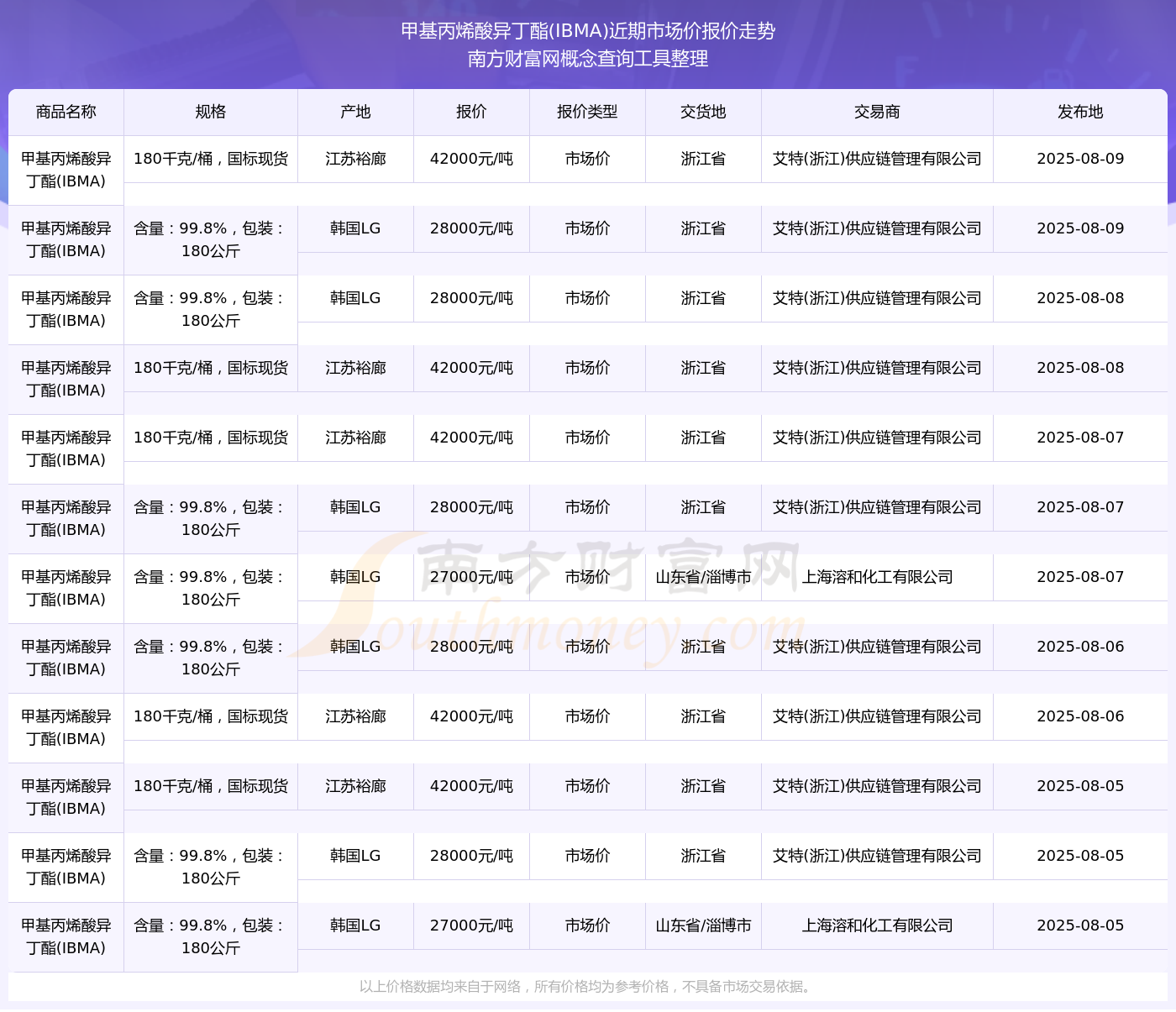This screenshot has height=1012, width=1176.
Task: Click 含量：99.8% spec in the 2025-08-09 row
Action: click(x=211, y=239)
